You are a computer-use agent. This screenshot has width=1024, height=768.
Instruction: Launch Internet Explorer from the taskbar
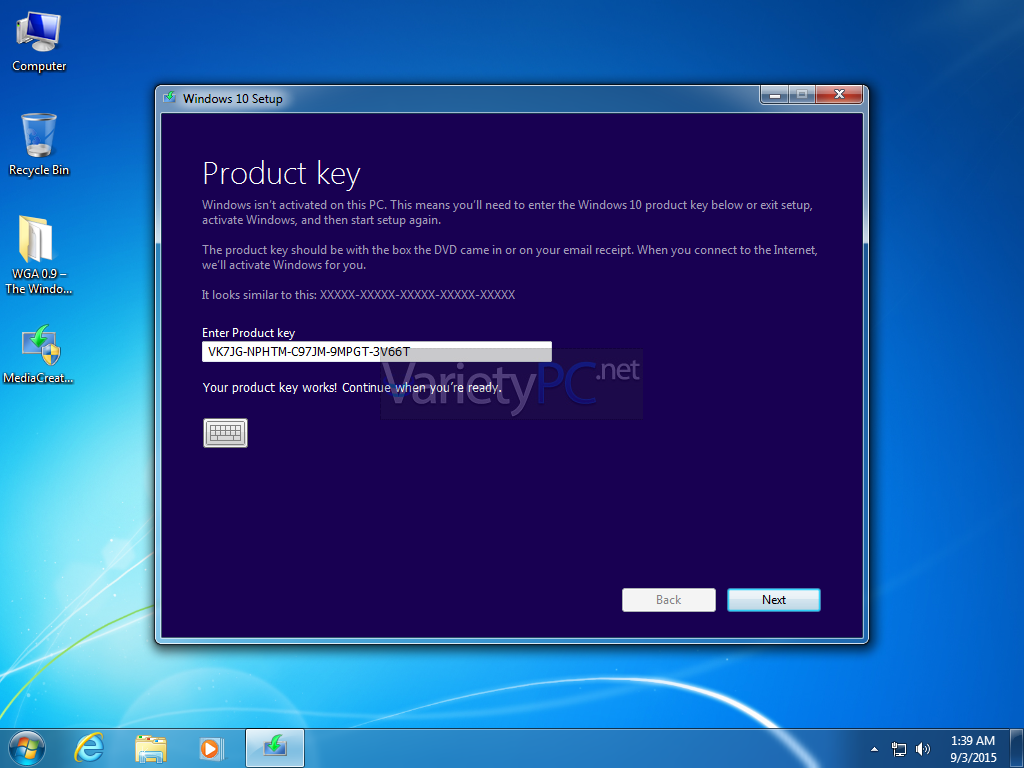click(x=89, y=748)
